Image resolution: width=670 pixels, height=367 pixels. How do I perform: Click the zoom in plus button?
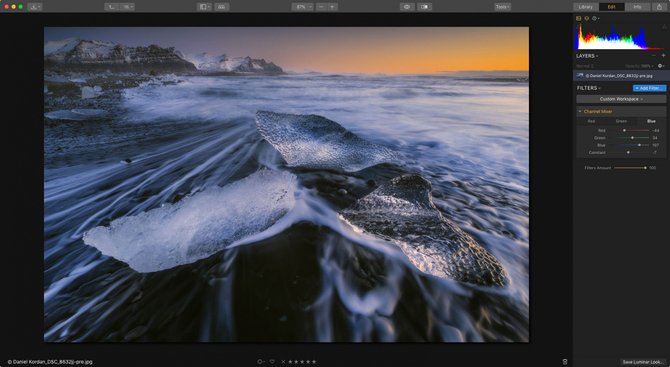[332, 7]
